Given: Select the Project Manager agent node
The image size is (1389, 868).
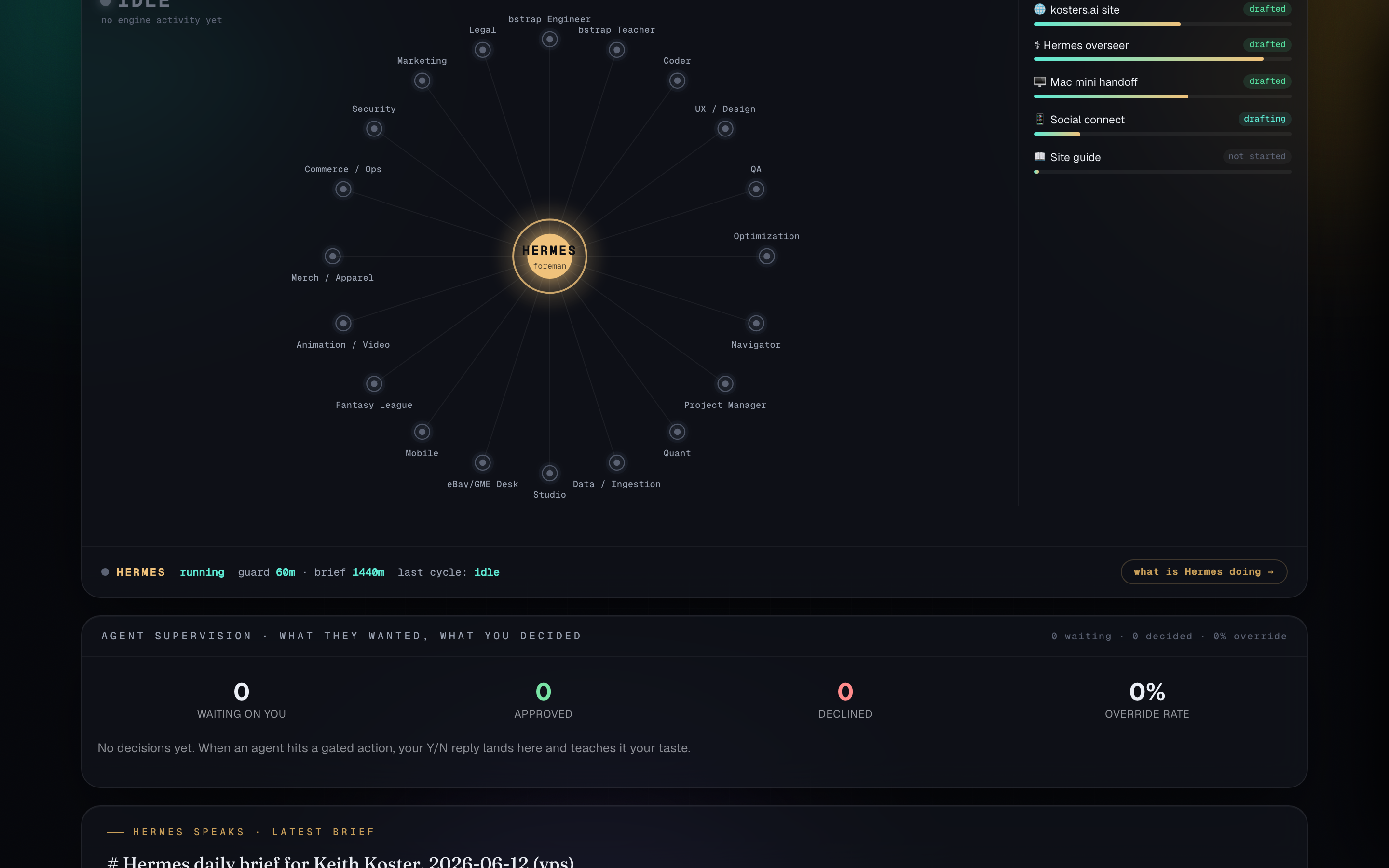Looking at the screenshot, I should click(x=725, y=383).
